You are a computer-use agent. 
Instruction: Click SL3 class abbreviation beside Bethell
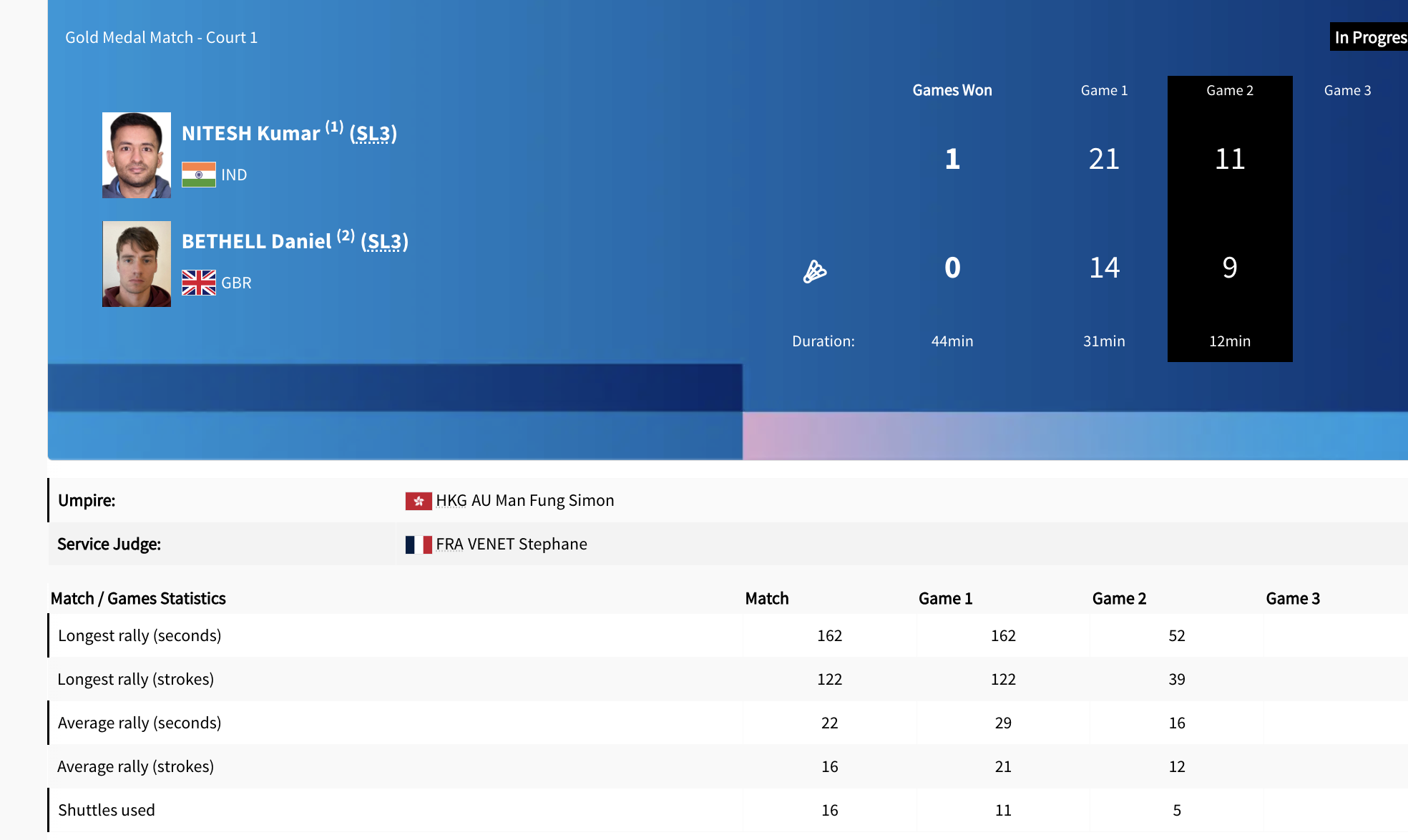click(384, 242)
